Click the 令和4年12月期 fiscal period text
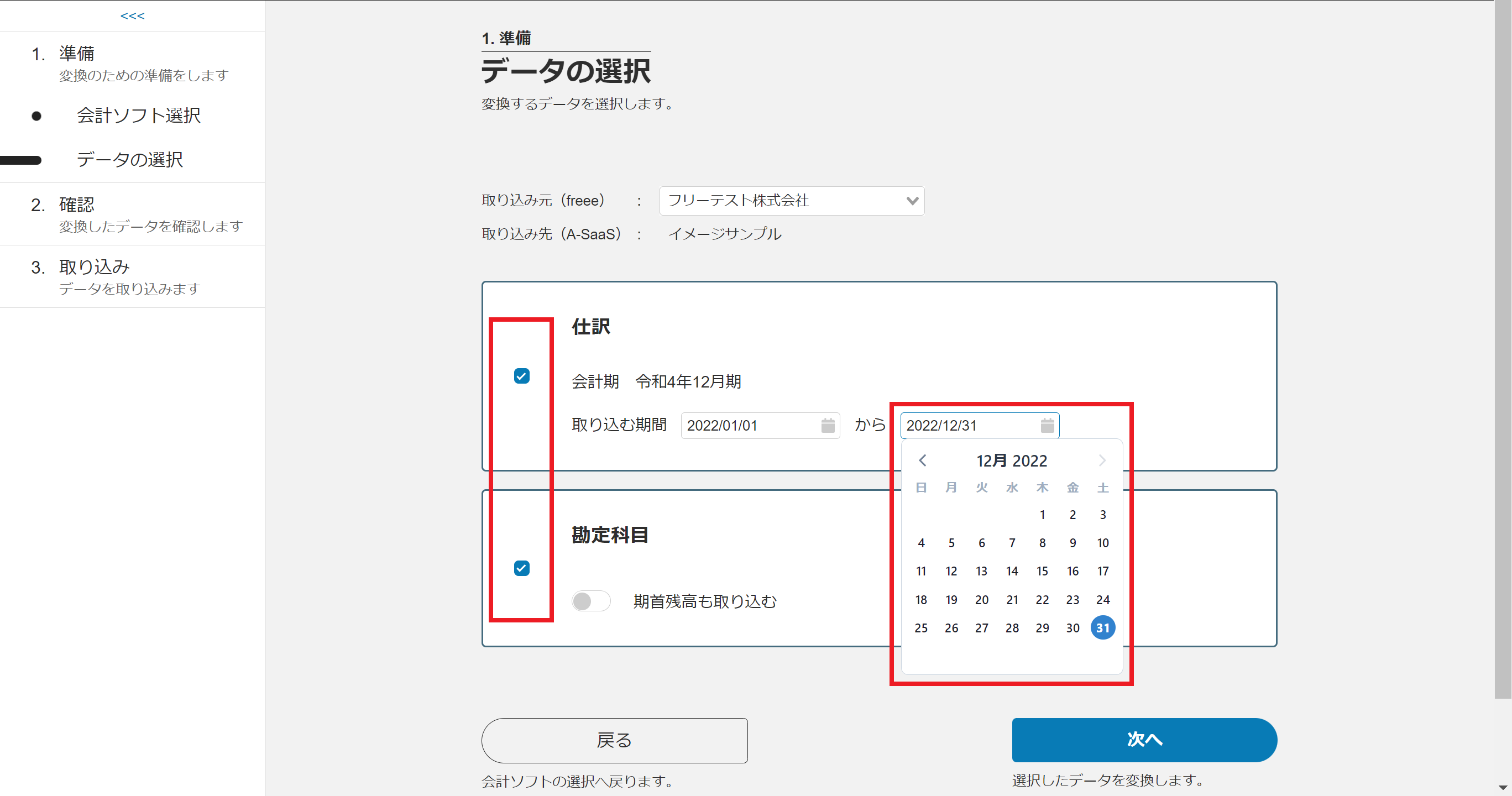This screenshot has height=796, width=1512. (x=688, y=381)
